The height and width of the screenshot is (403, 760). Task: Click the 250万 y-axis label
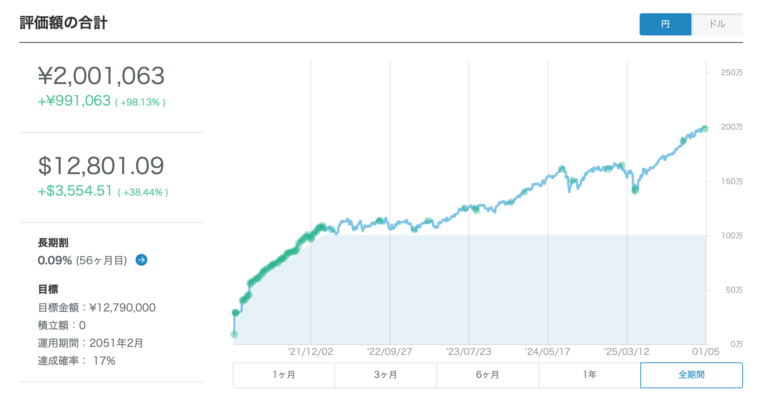tap(731, 73)
